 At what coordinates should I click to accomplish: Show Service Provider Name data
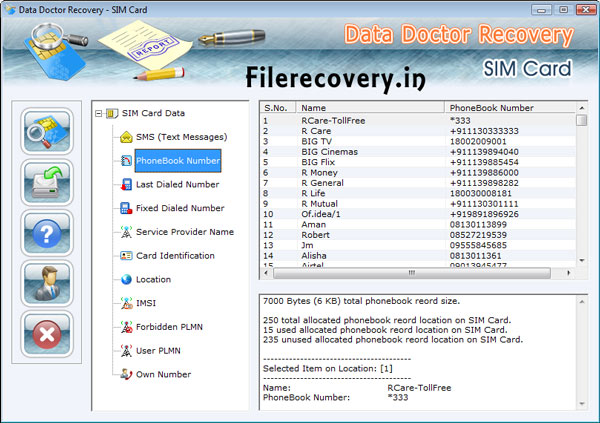(185, 232)
